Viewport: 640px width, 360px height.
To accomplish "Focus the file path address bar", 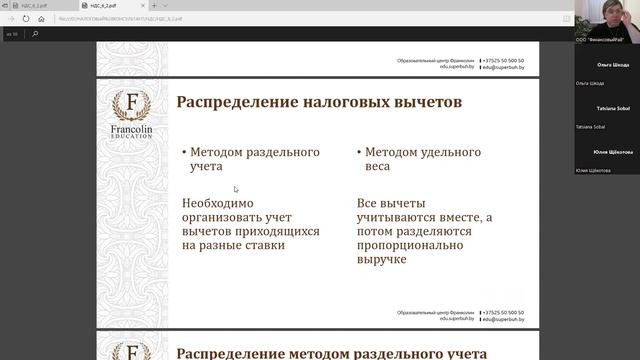I will [306, 19].
